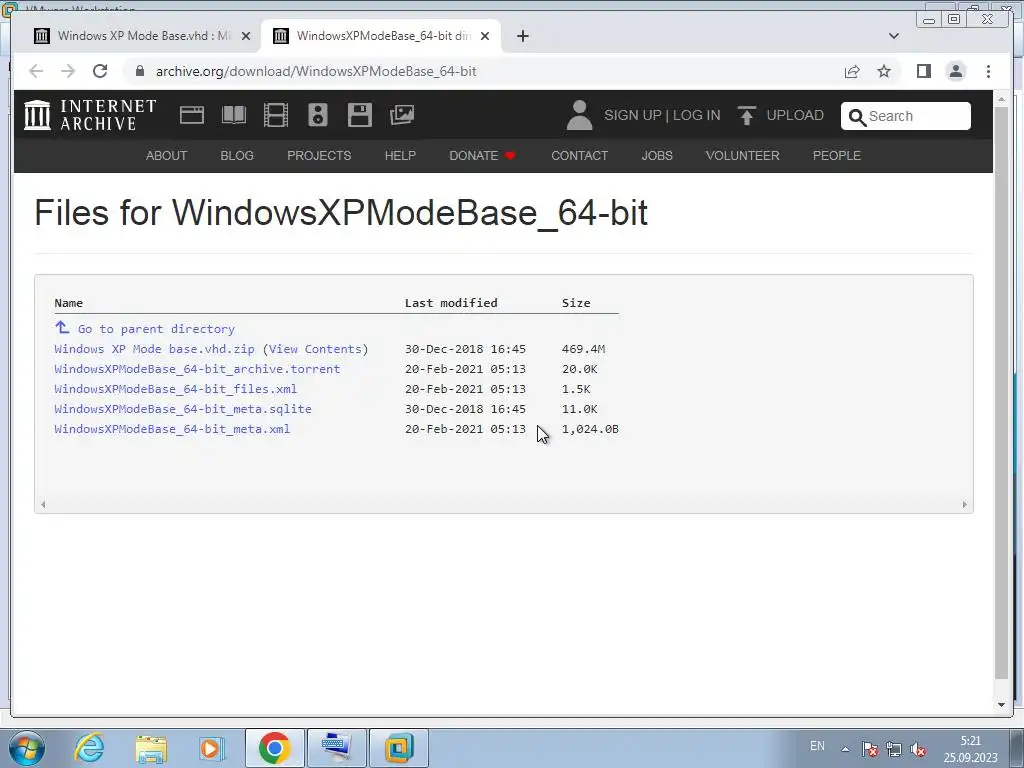Reload the page

(x=100, y=71)
